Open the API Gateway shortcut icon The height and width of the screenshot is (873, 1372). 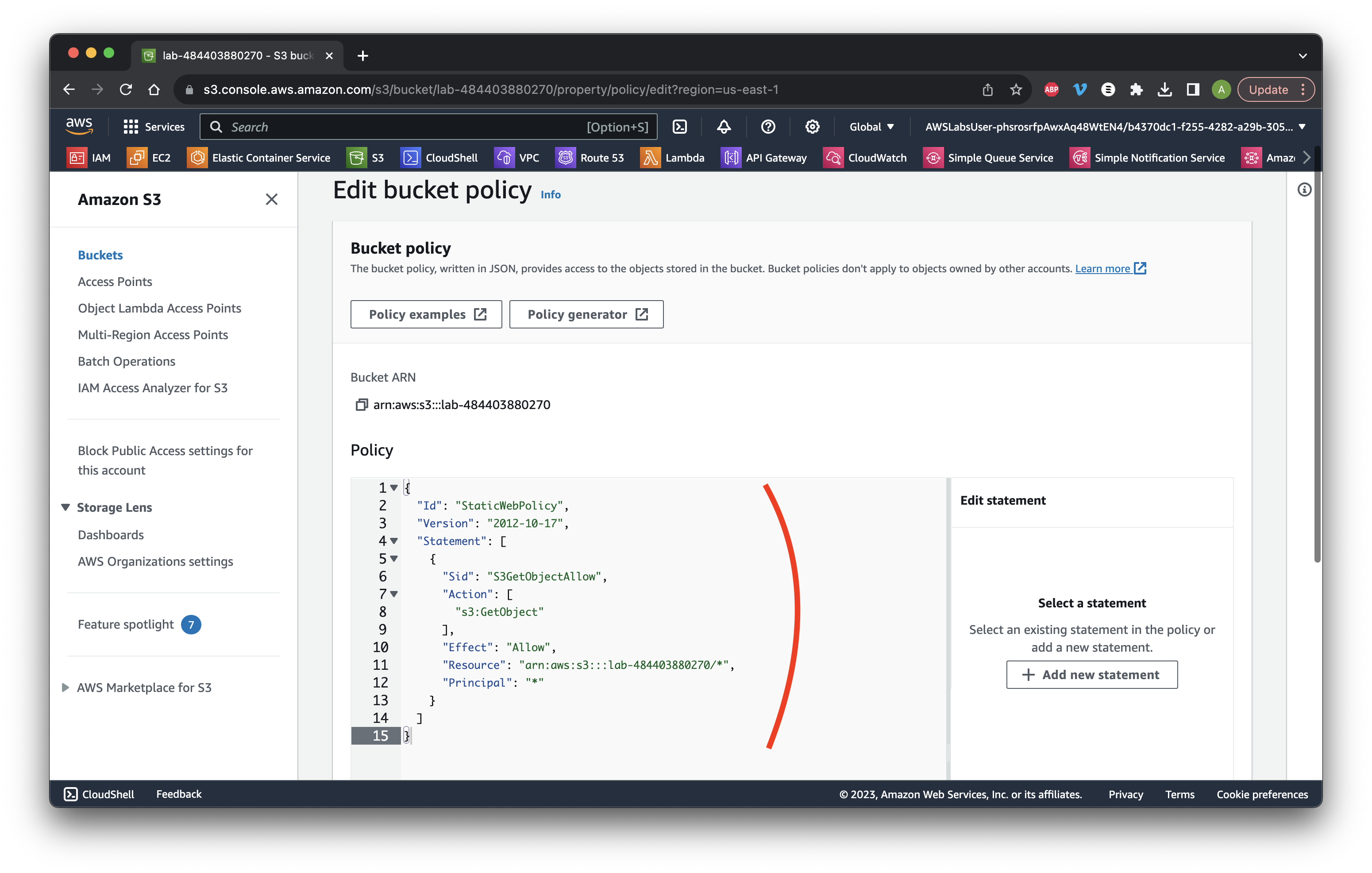(731, 158)
